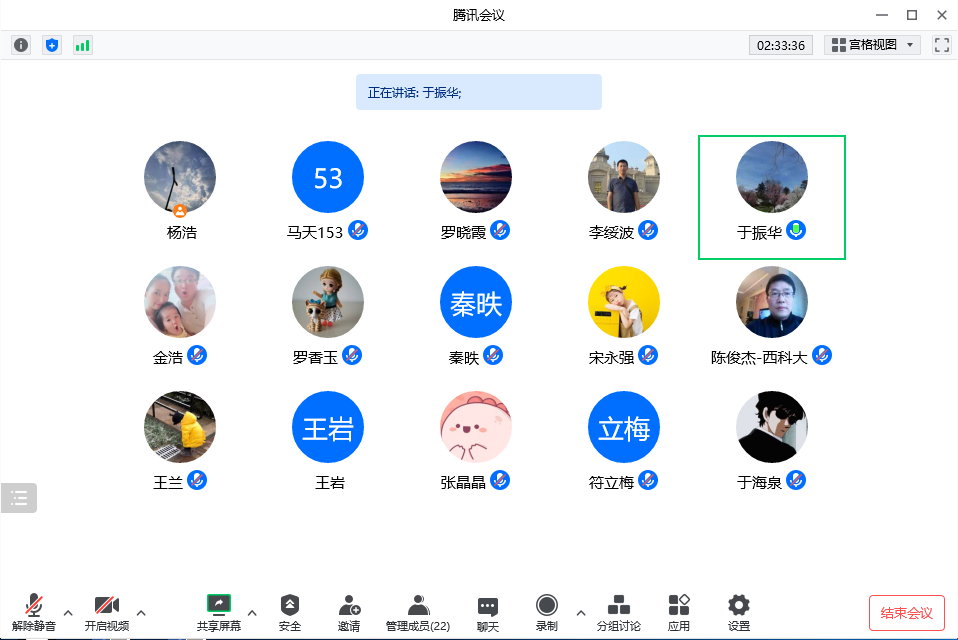Screen dimensions: 958x640
Task: Open the Chat (聊天) window
Action: tap(488, 612)
